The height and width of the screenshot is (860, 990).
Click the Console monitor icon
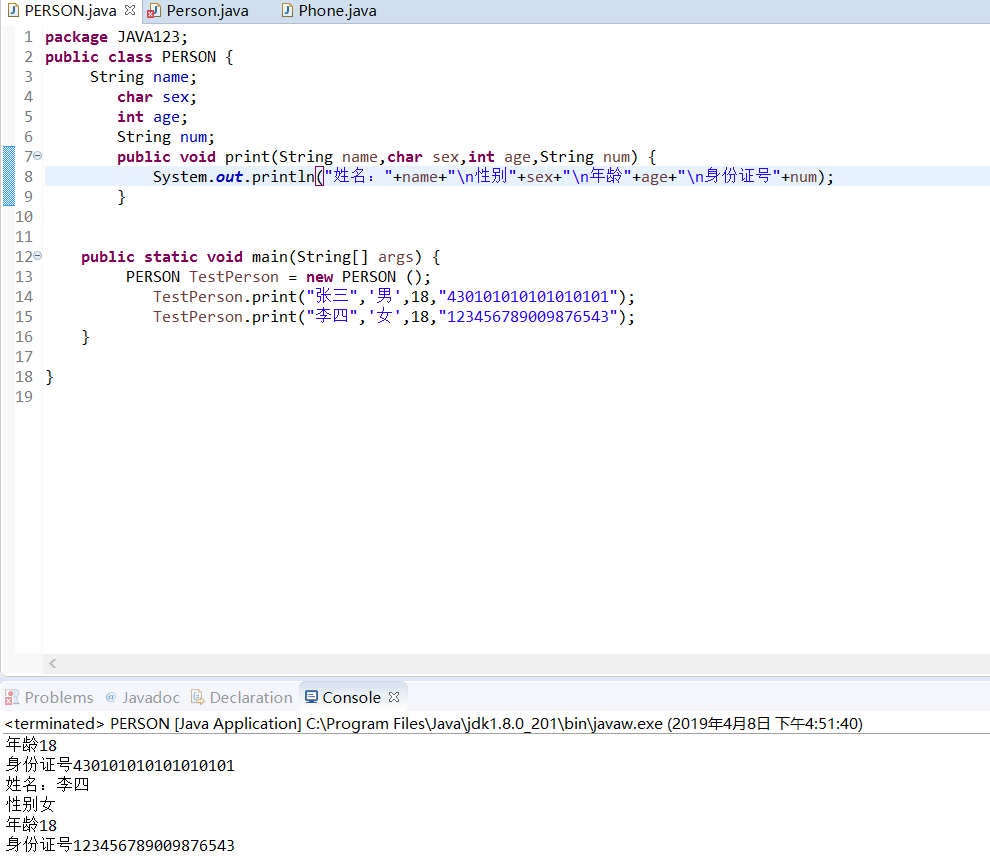311,696
